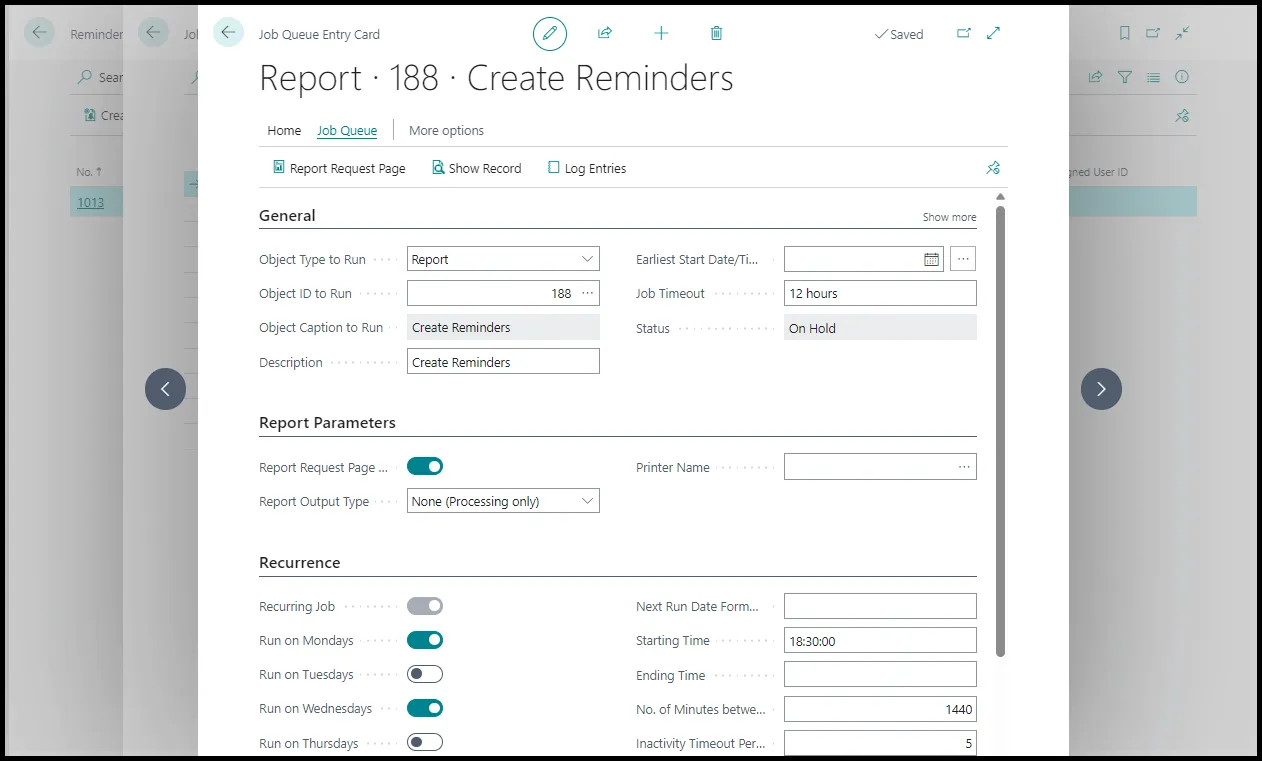Click the bookmark icon in background window
This screenshot has width=1262, height=761.
(x=1125, y=33)
